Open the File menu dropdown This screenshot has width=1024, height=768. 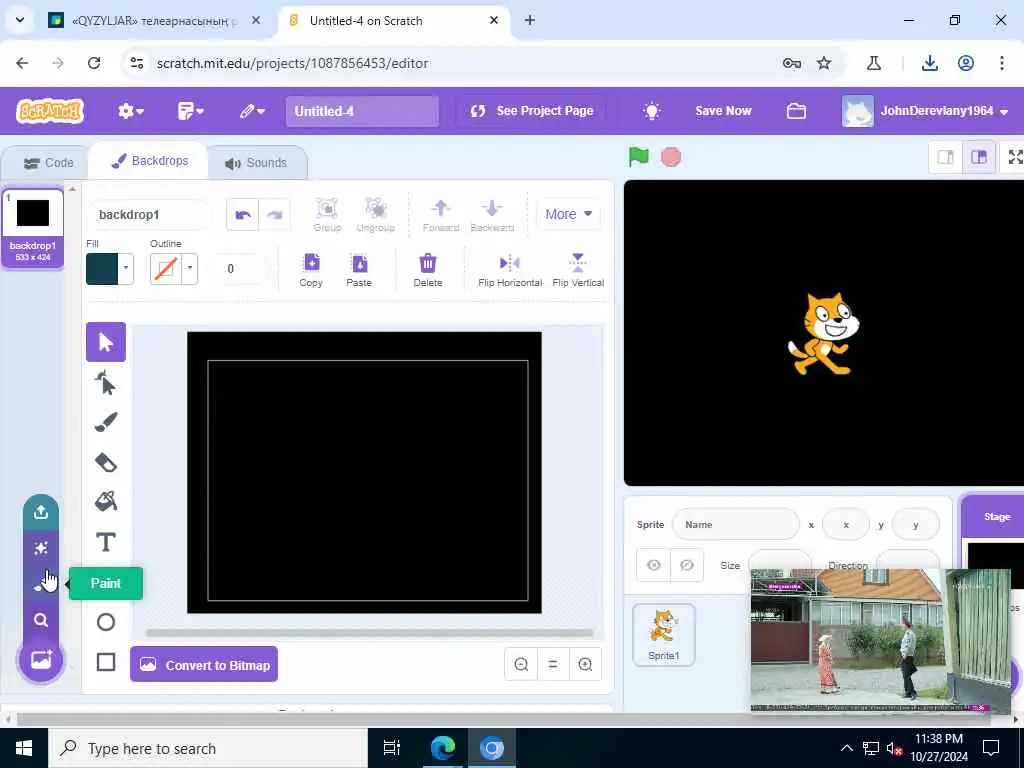tap(190, 111)
